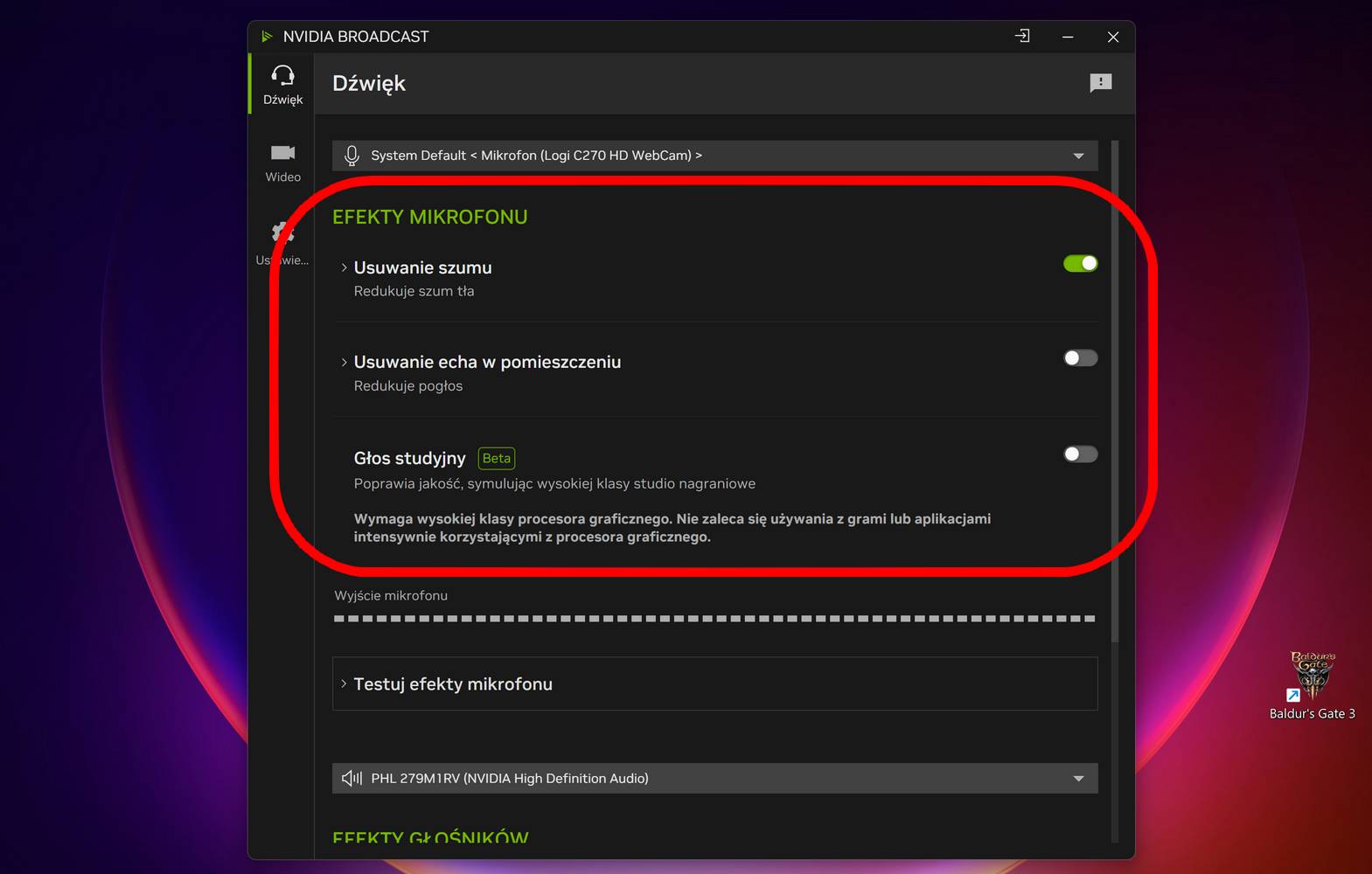Screen dimensions: 1372x874
Task: Expand the Usuwanie szumu chevron
Action: click(x=344, y=267)
